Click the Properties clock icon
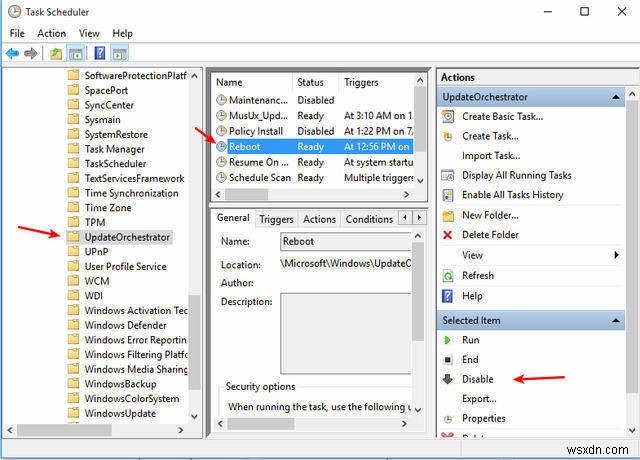 click(x=448, y=419)
